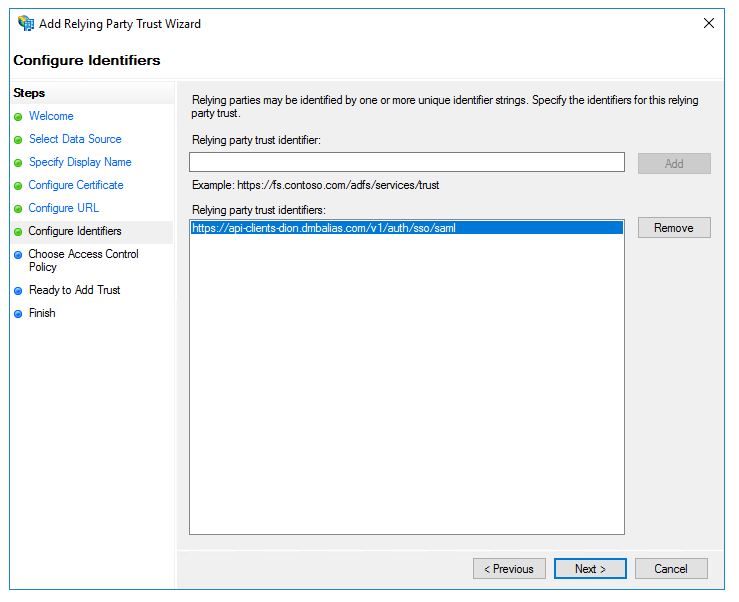This screenshot has height=602, width=739.
Task: Navigate to Configure URL step
Action: [64, 208]
